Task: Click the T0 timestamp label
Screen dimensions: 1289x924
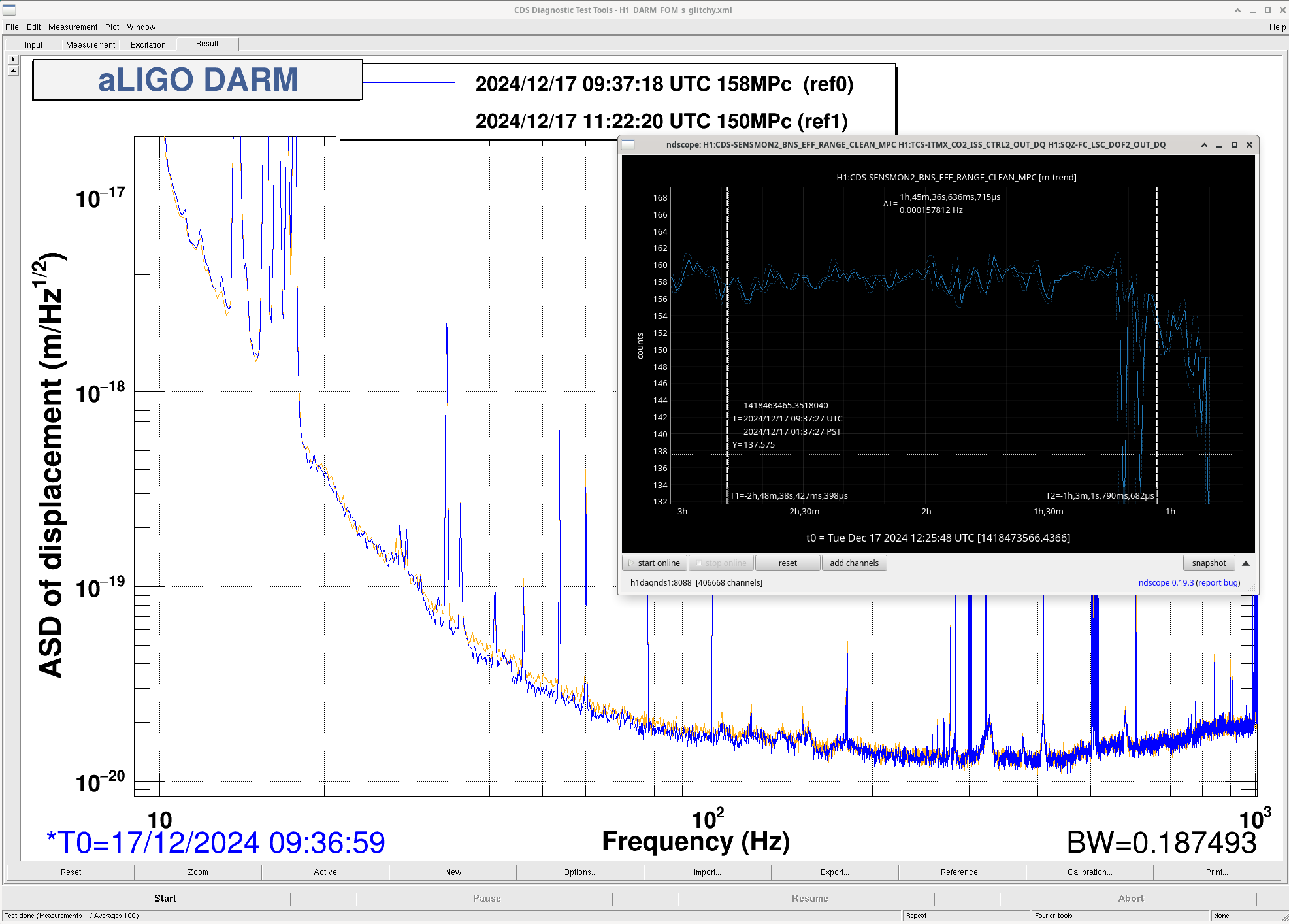Action: click(216, 843)
